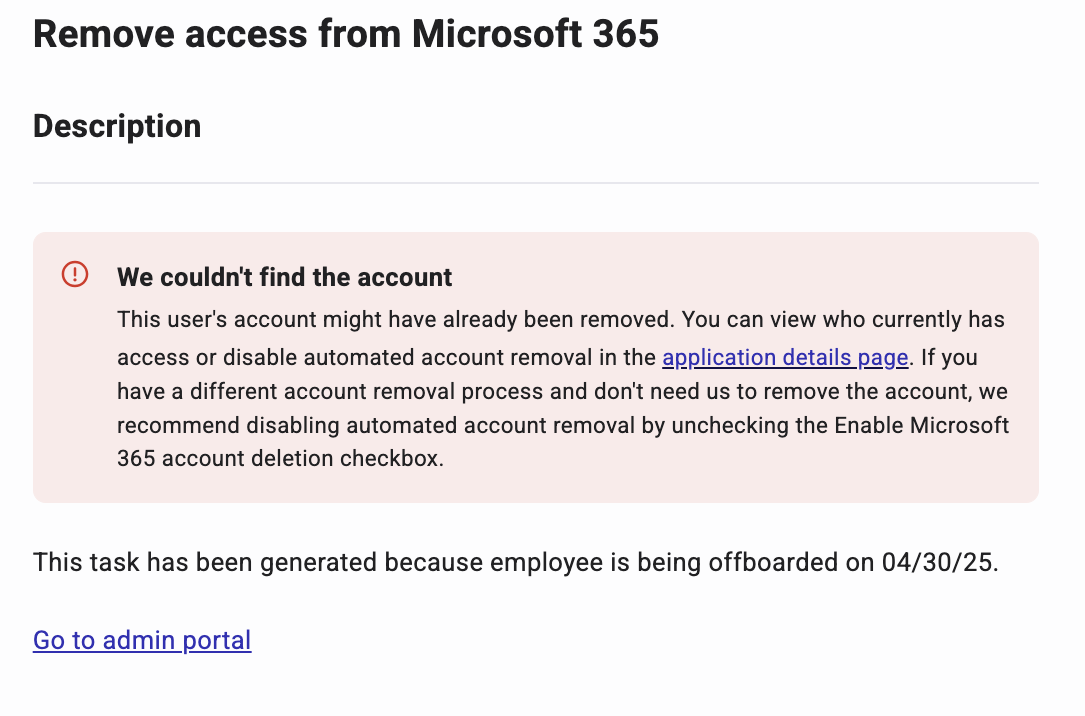Open the application details page link
1085x716 pixels.
point(784,358)
